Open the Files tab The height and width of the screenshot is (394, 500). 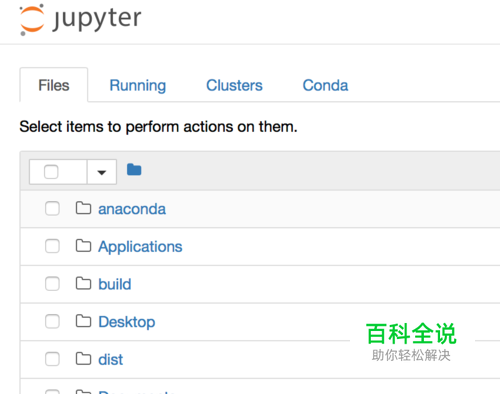[54, 85]
